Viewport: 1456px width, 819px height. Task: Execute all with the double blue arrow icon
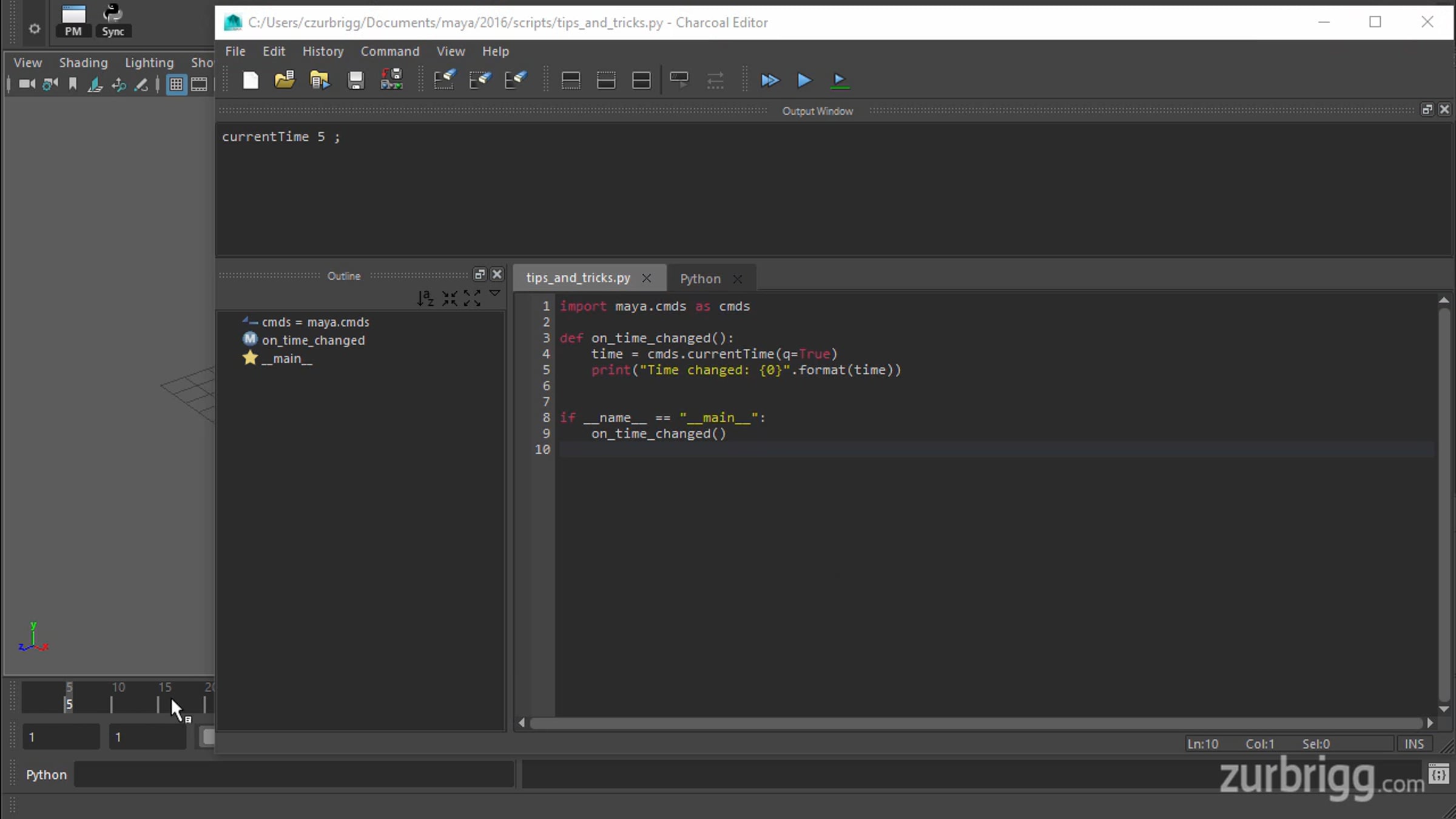pos(770,80)
